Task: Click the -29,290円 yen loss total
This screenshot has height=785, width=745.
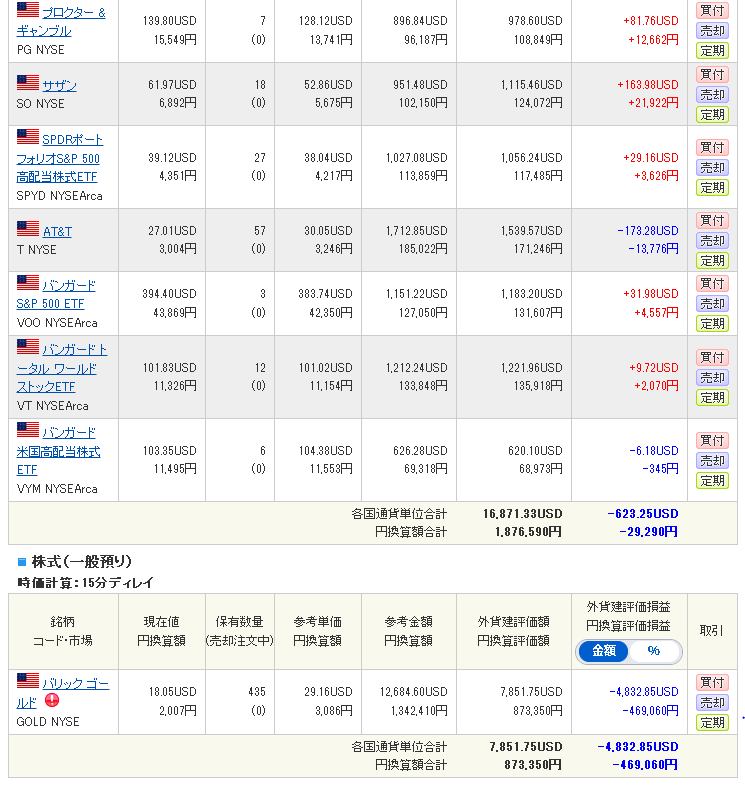Action: [x=648, y=532]
